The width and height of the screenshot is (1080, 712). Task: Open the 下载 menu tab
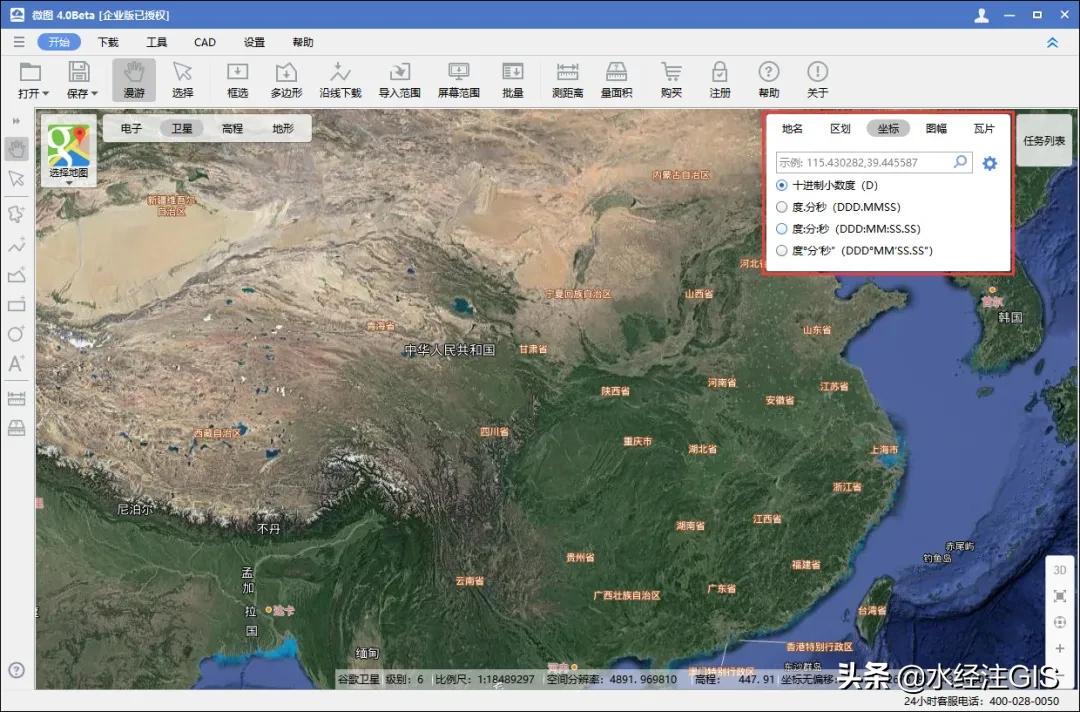tap(108, 42)
